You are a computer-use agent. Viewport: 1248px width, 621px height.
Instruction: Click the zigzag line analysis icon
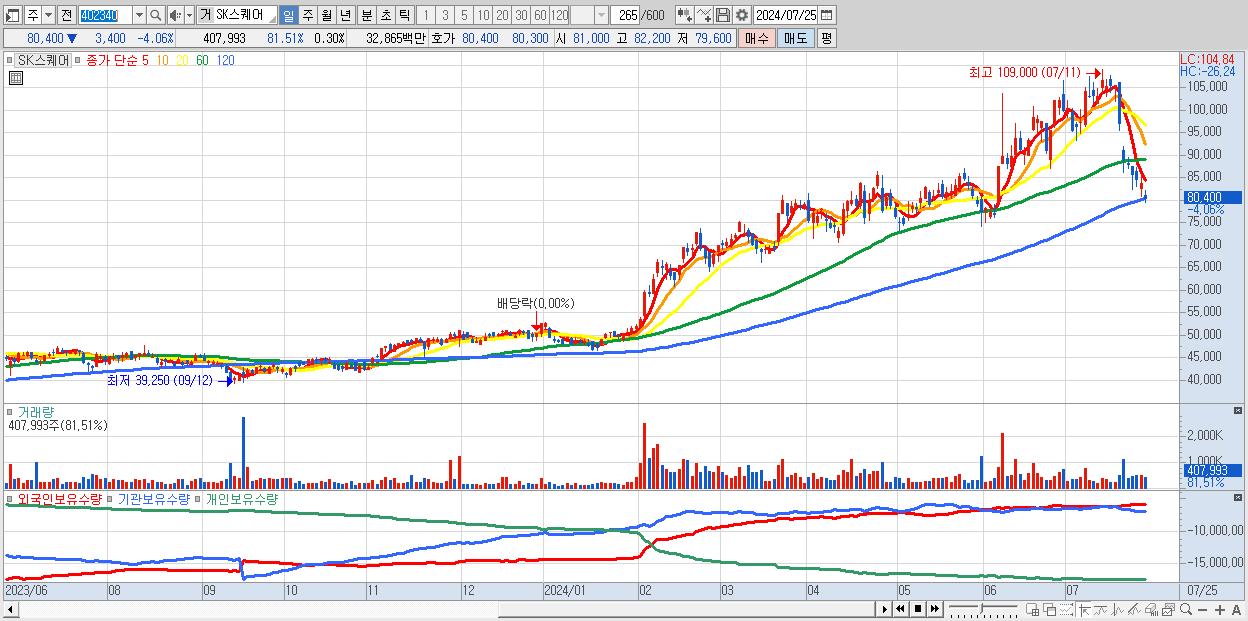pos(1118,609)
